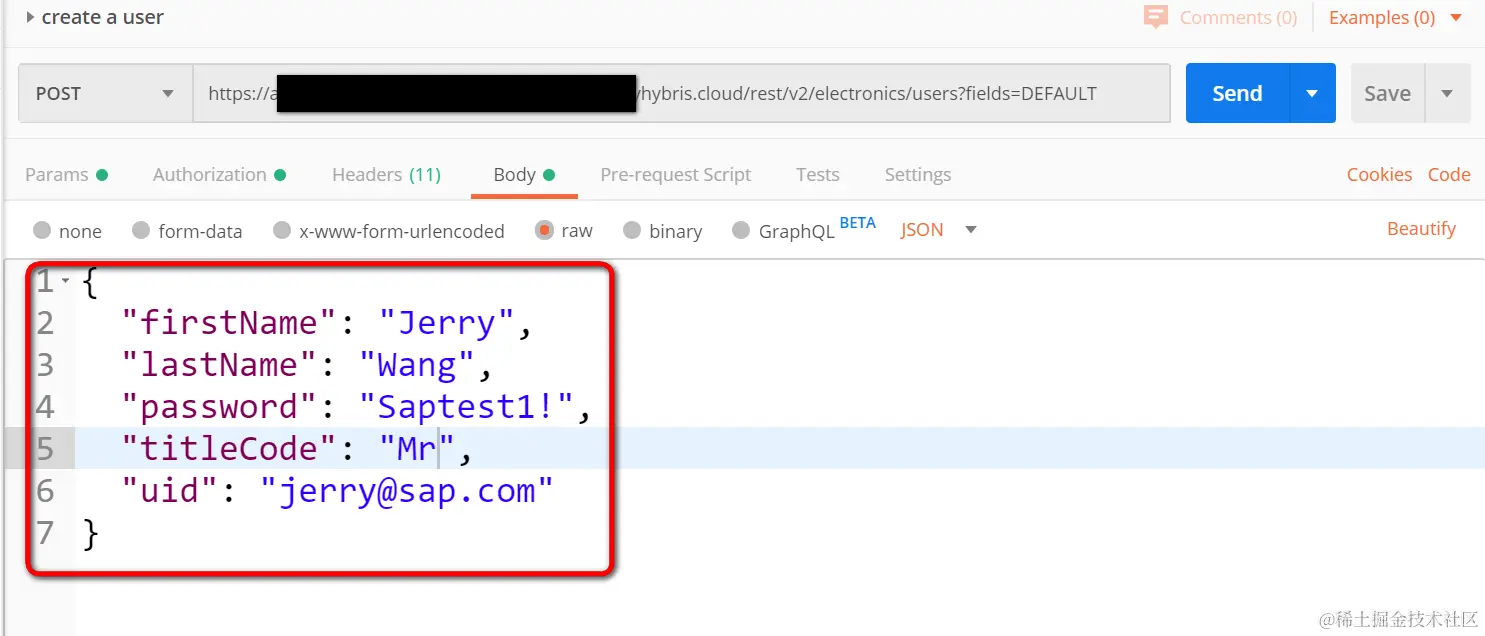The image size is (1485, 636).
Task: Collapse the JSON block fold arrow on line 1
Action: pos(66,281)
